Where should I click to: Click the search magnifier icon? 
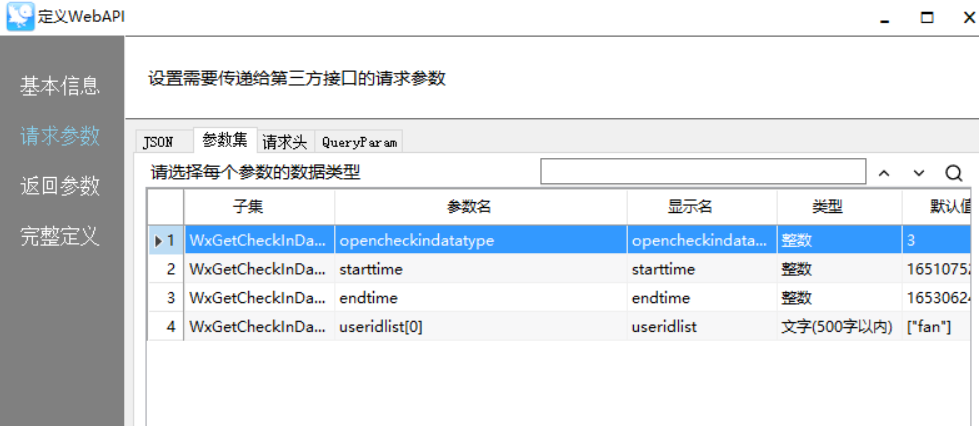coord(953,172)
